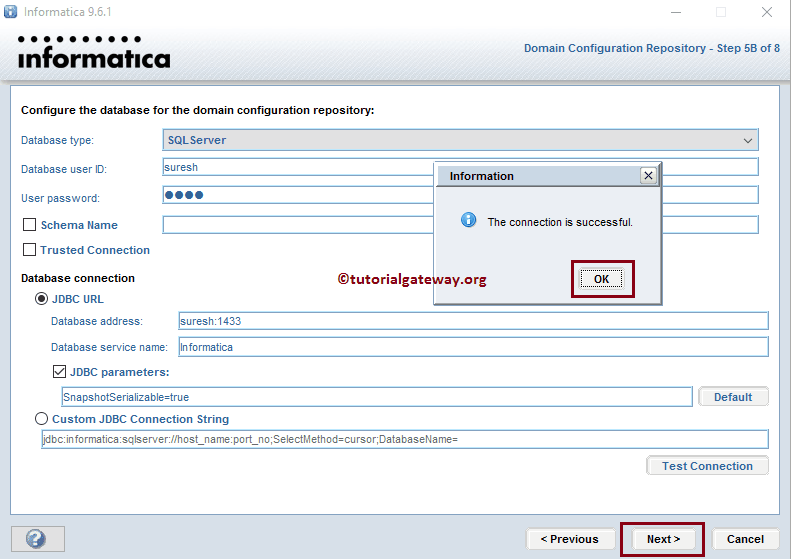This screenshot has height=559, width=791.
Task: Edit the SnapshotSerializable=true parameters field
Action: (x=377, y=397)
